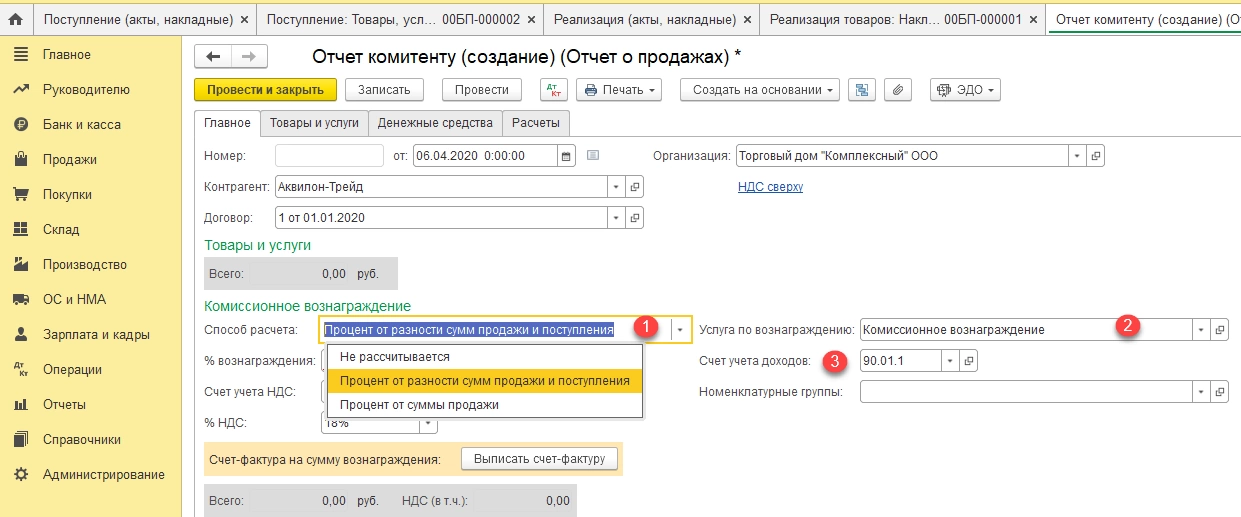Click Провести и закрыть button
This screenshot has height=517, width=1241.
coord(265,89)
